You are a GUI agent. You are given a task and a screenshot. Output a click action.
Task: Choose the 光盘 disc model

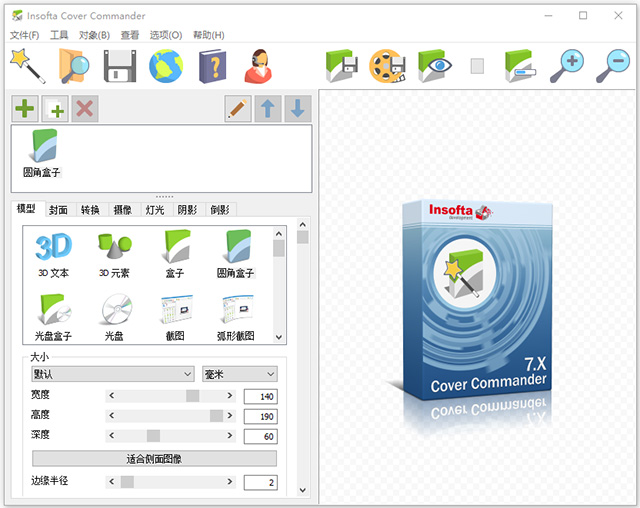tap(114, 317)
